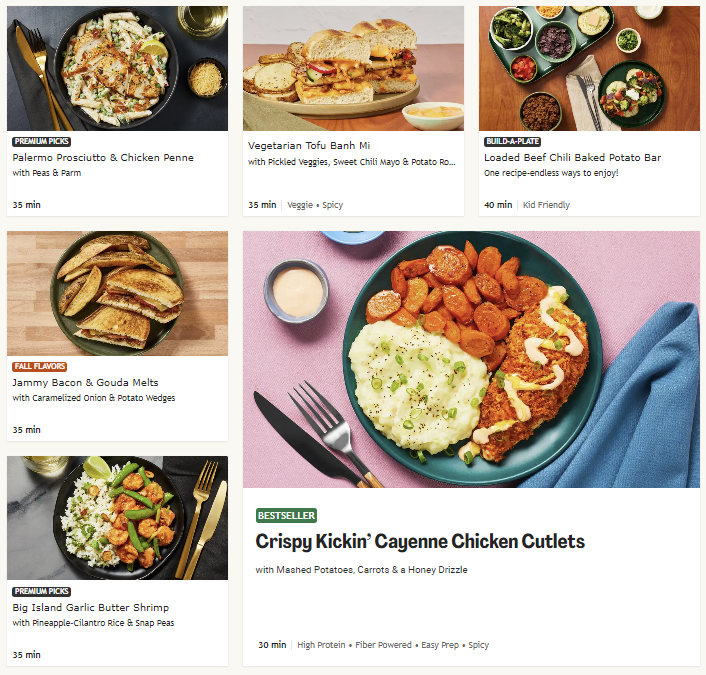Screen dimensions: 706x675
Task: Click the BESTSELLER badge
Action: pos(286,516)
